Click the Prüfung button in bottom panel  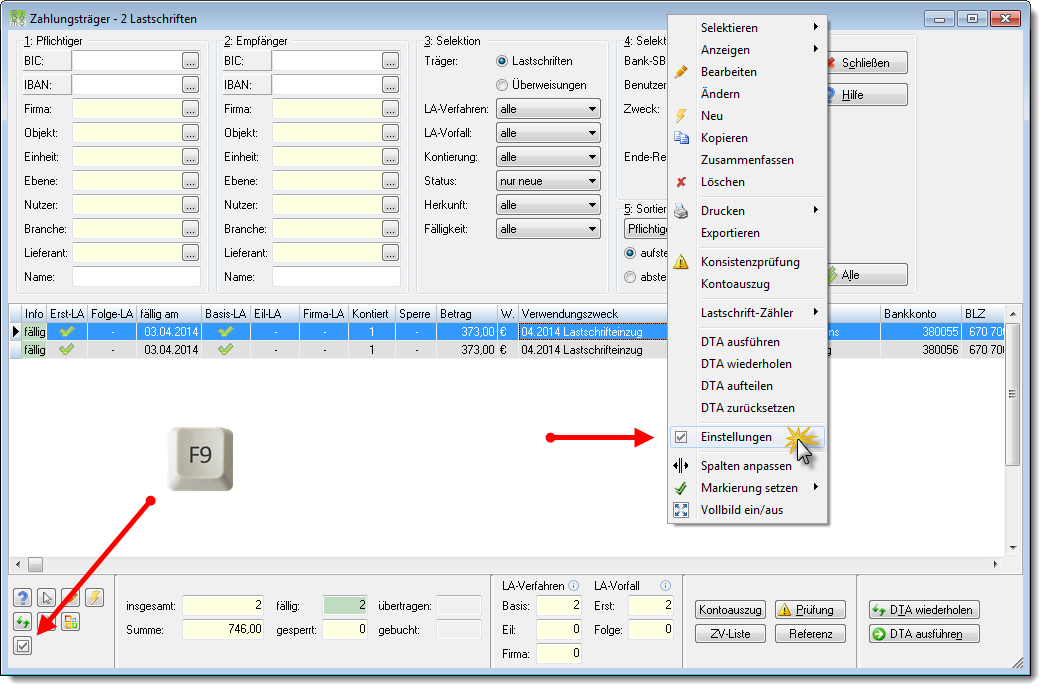tap(810, 610)
